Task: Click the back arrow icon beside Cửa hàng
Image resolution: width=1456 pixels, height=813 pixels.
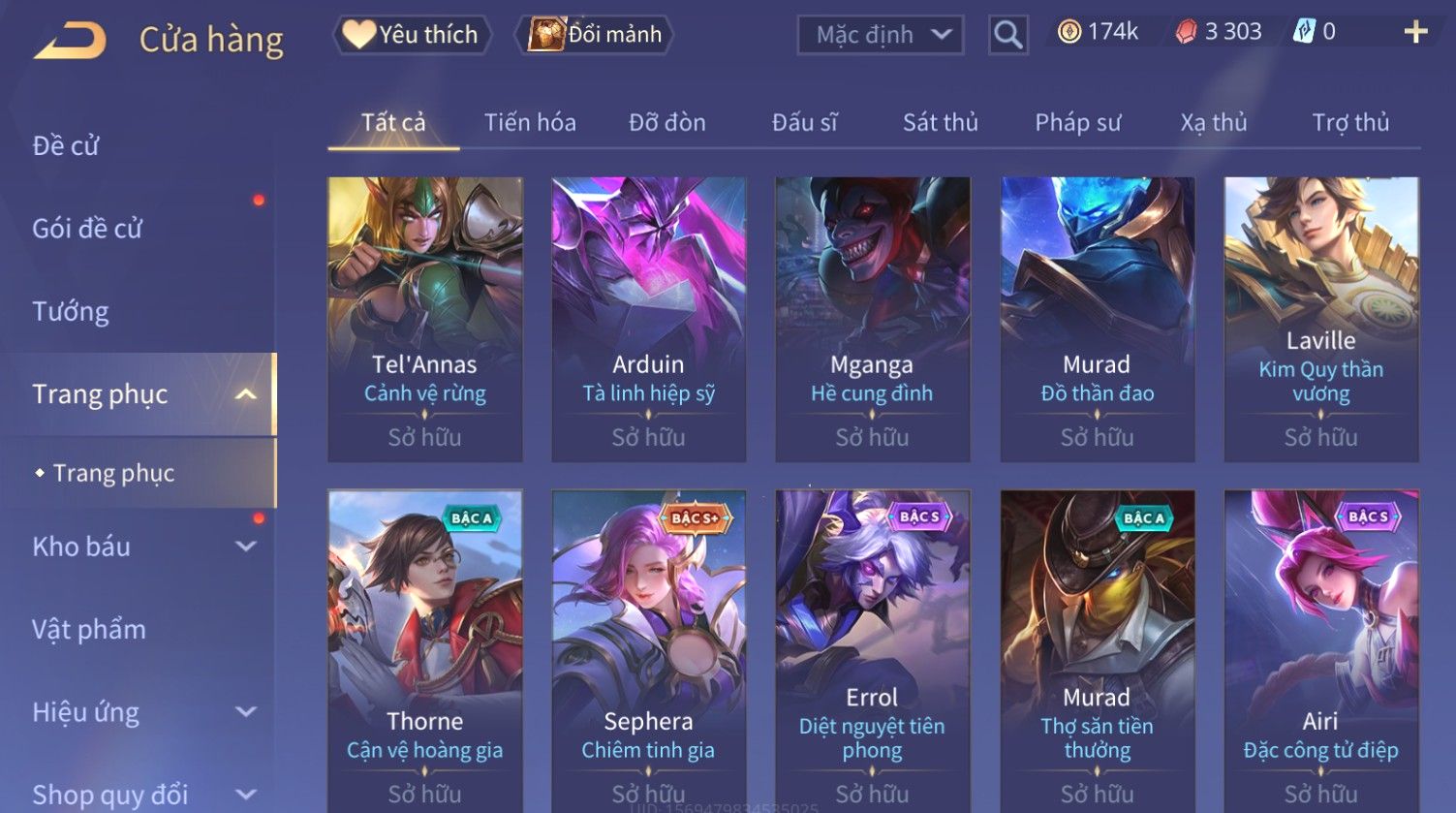Action: point(70,40)
